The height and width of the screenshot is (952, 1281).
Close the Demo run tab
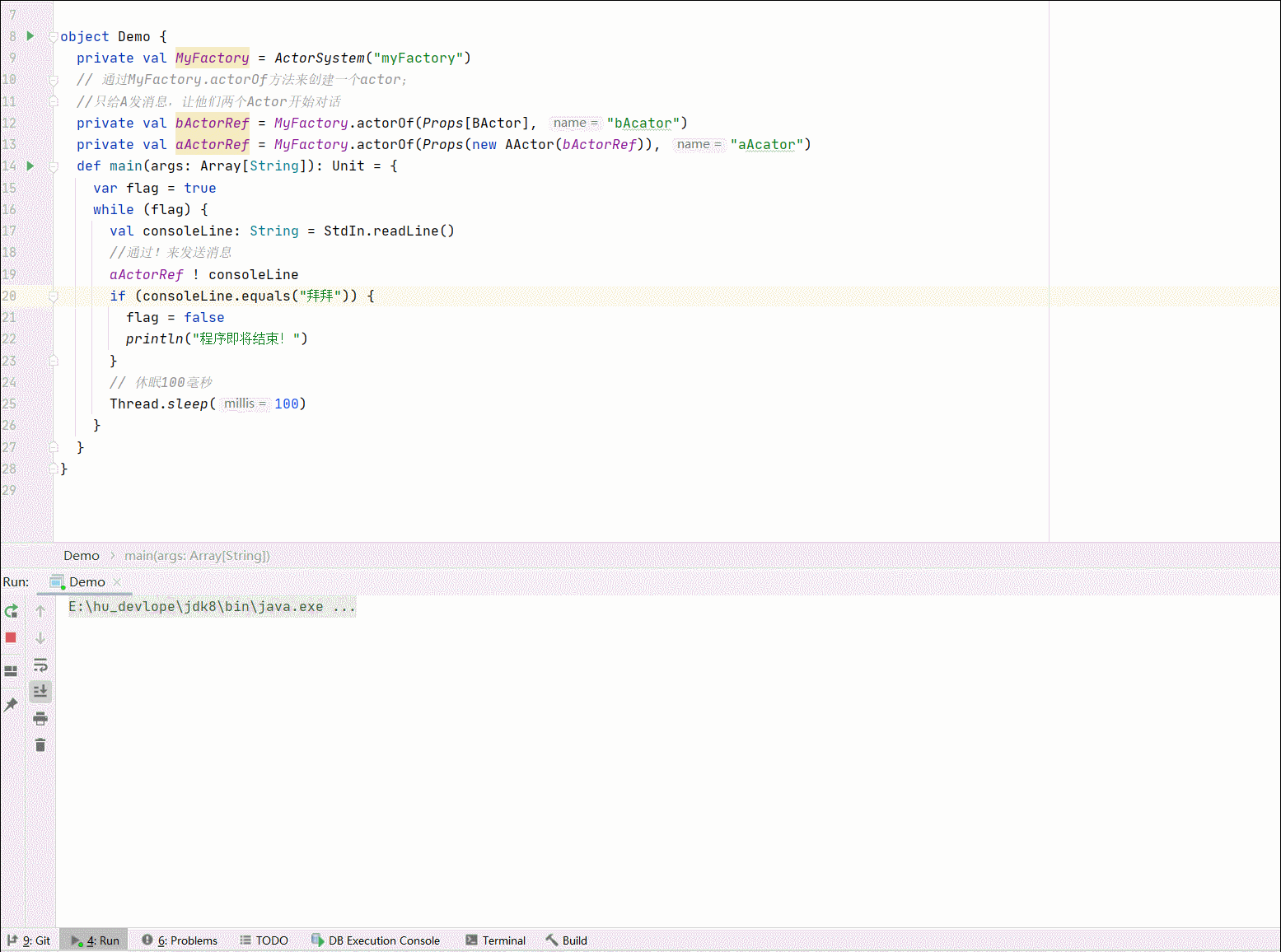tap(117, 582)
